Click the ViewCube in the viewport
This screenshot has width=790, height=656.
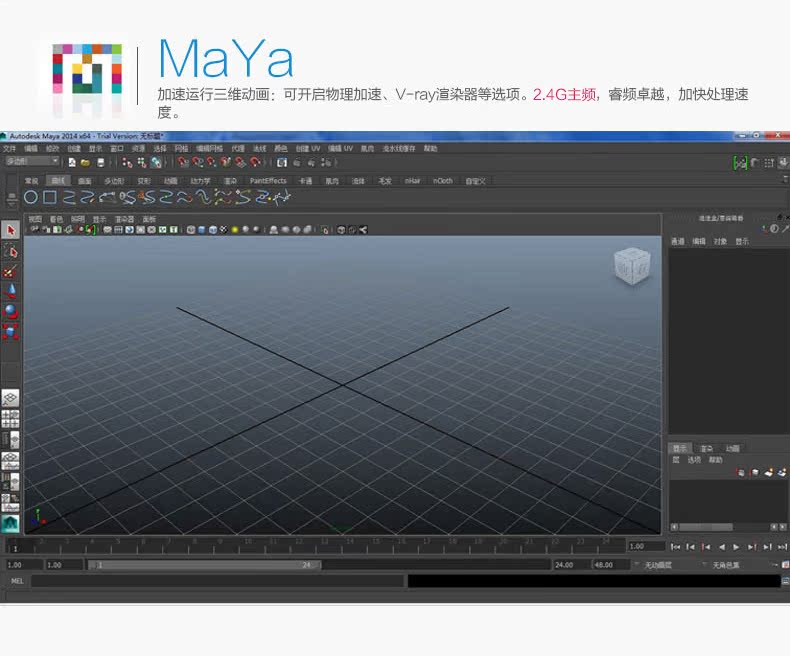[632, 266]
